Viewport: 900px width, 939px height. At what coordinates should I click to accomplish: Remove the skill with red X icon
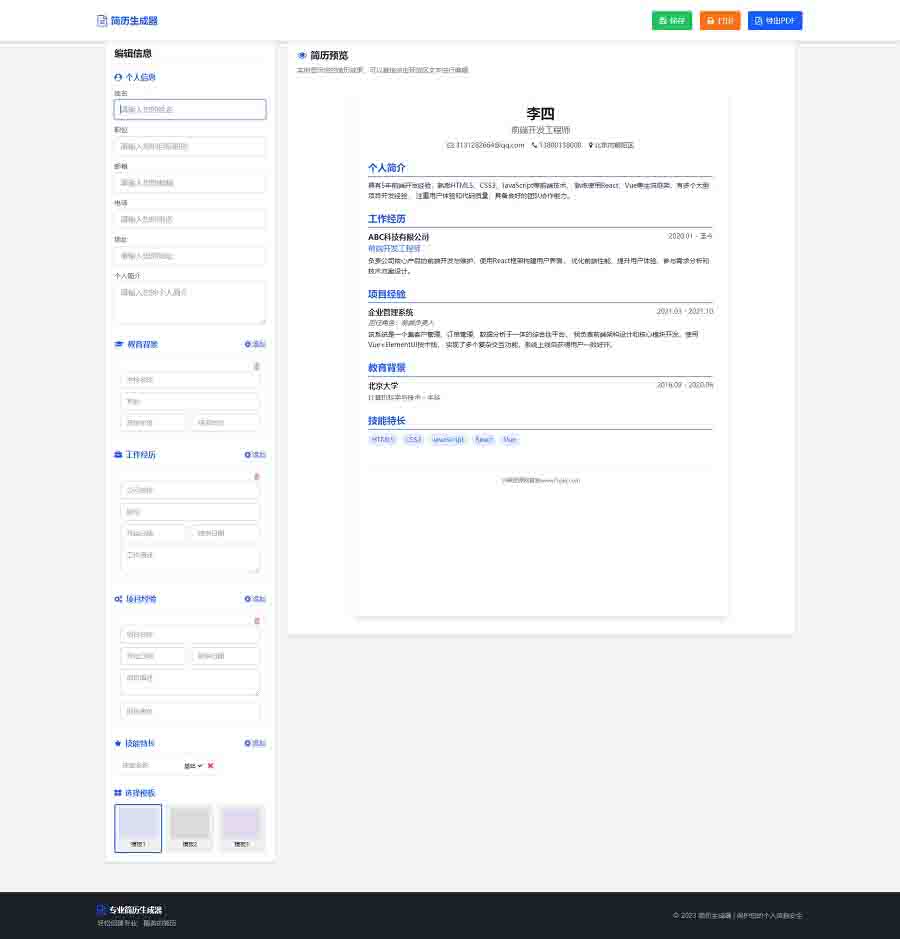(x=211, y=766)
